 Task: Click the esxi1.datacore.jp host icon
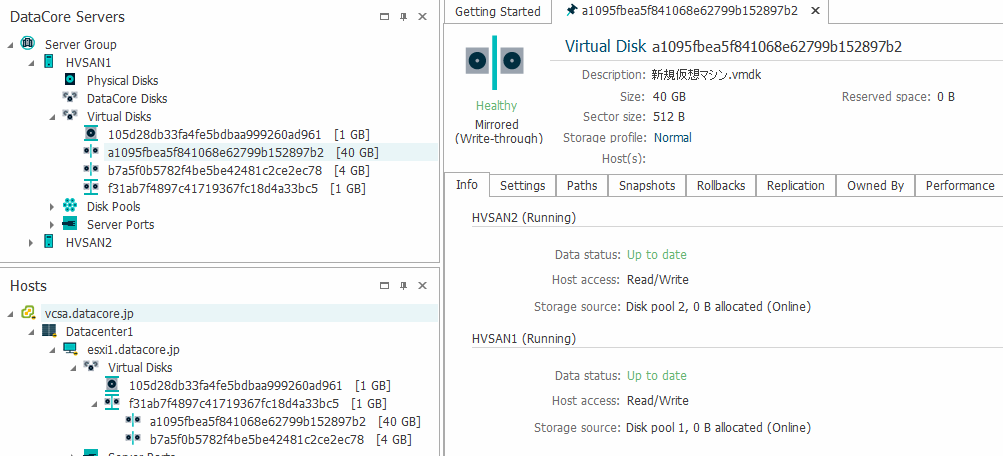point(70,349)
